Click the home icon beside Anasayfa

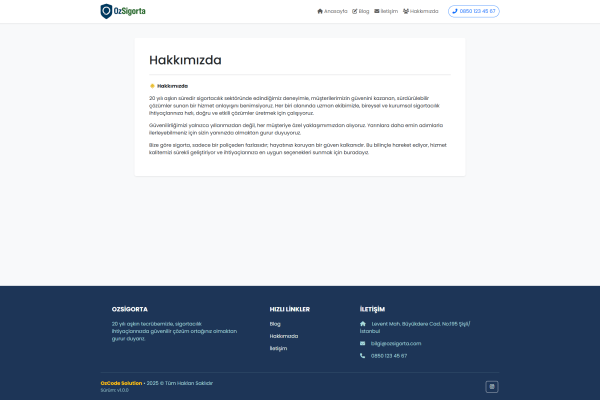tap(320, 11)
